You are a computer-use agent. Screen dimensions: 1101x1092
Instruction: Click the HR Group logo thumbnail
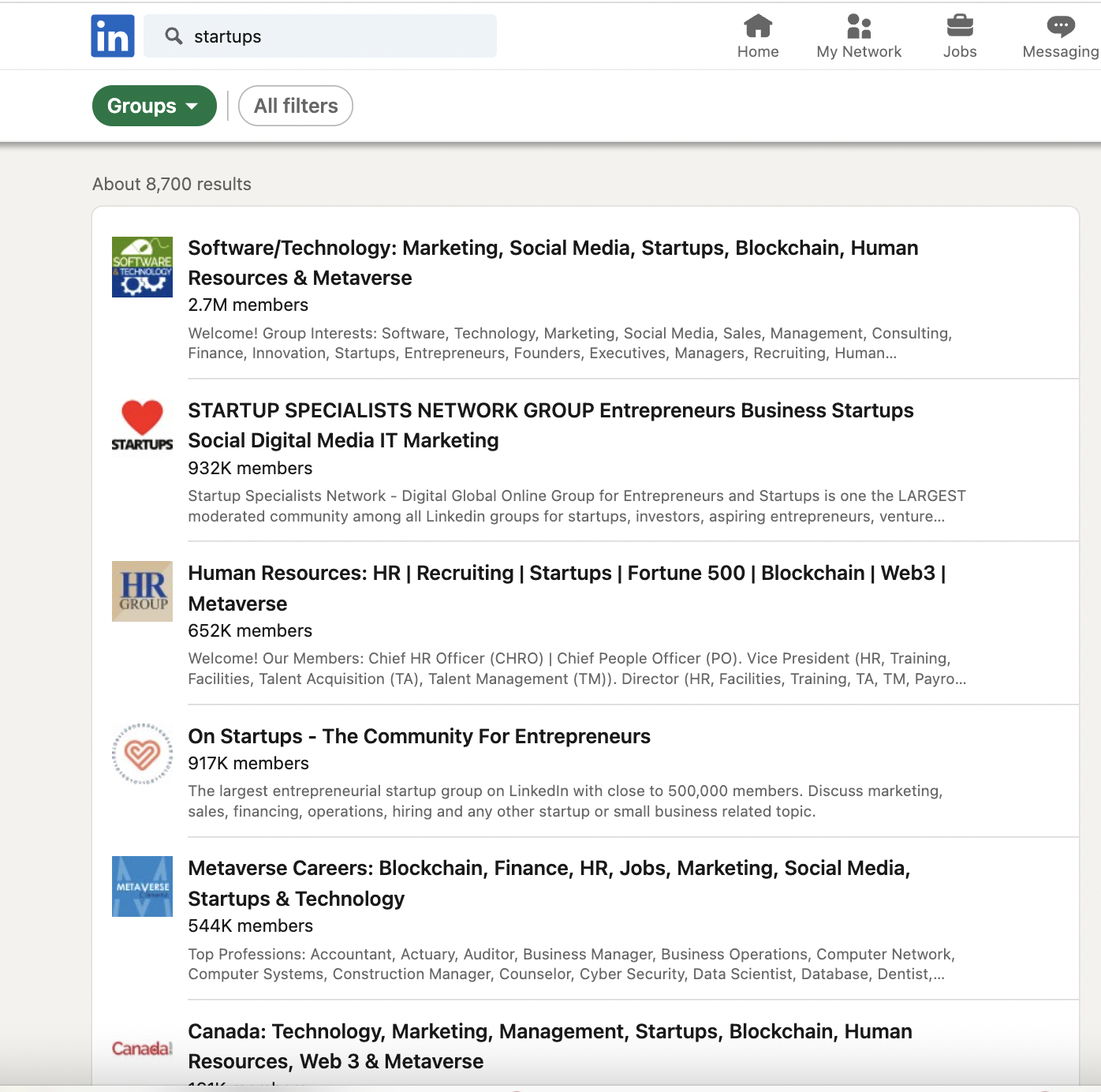pyautogui.click(x=142, y=591)
